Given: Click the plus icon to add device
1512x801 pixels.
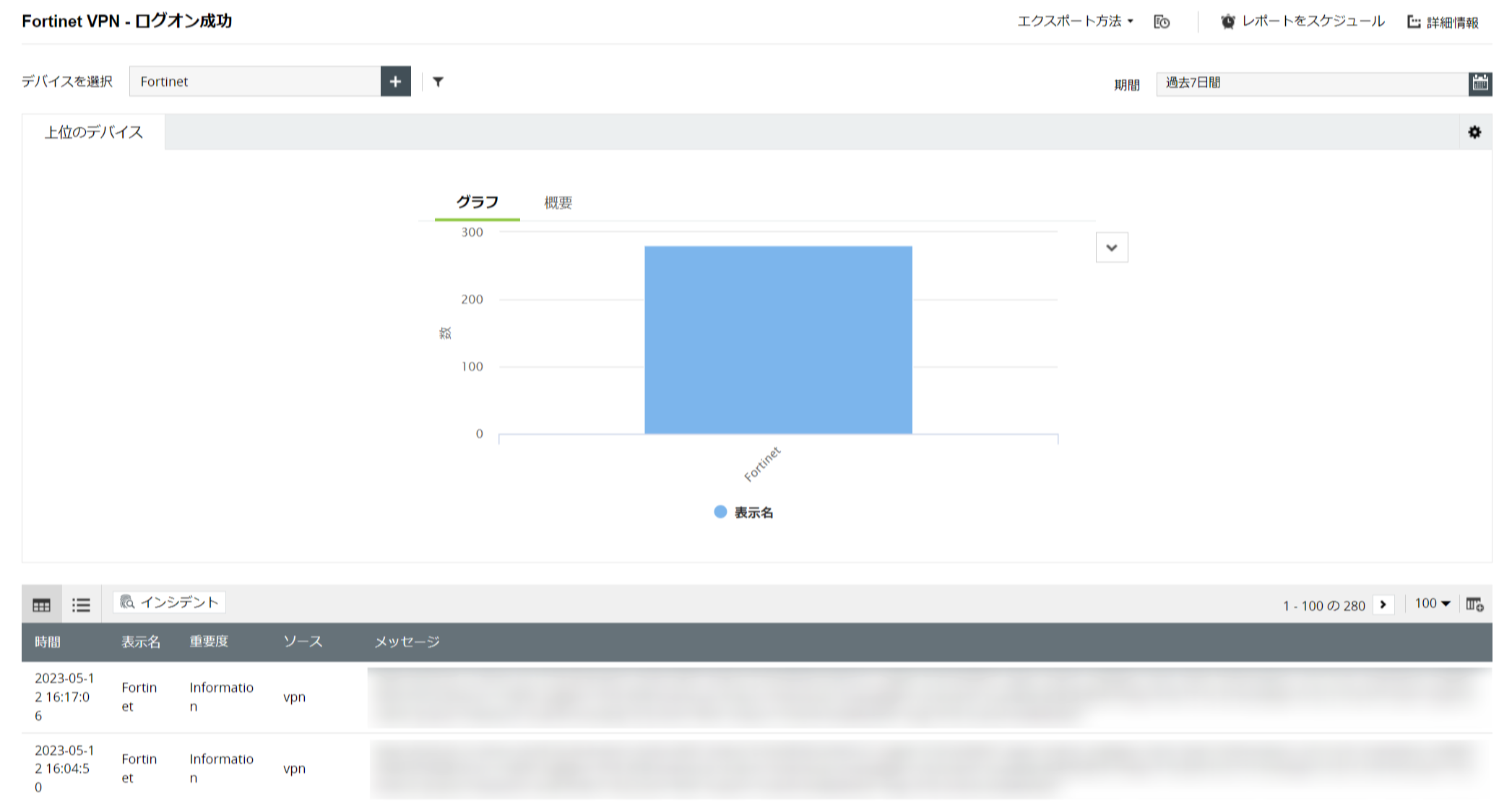Looking at the screenshot, I should click(x=395, y=82).
